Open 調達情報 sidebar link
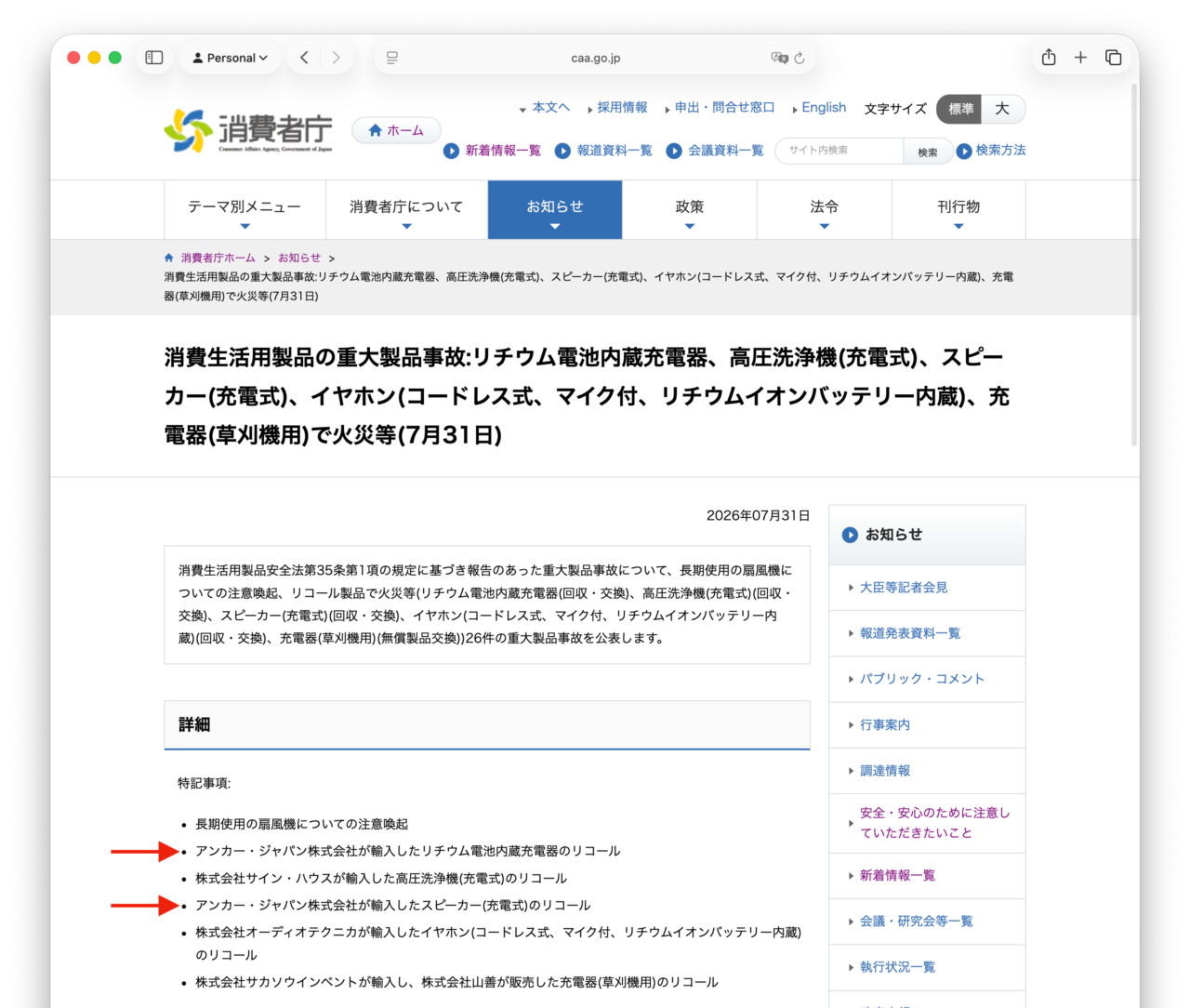 click(x=885, y=771)
